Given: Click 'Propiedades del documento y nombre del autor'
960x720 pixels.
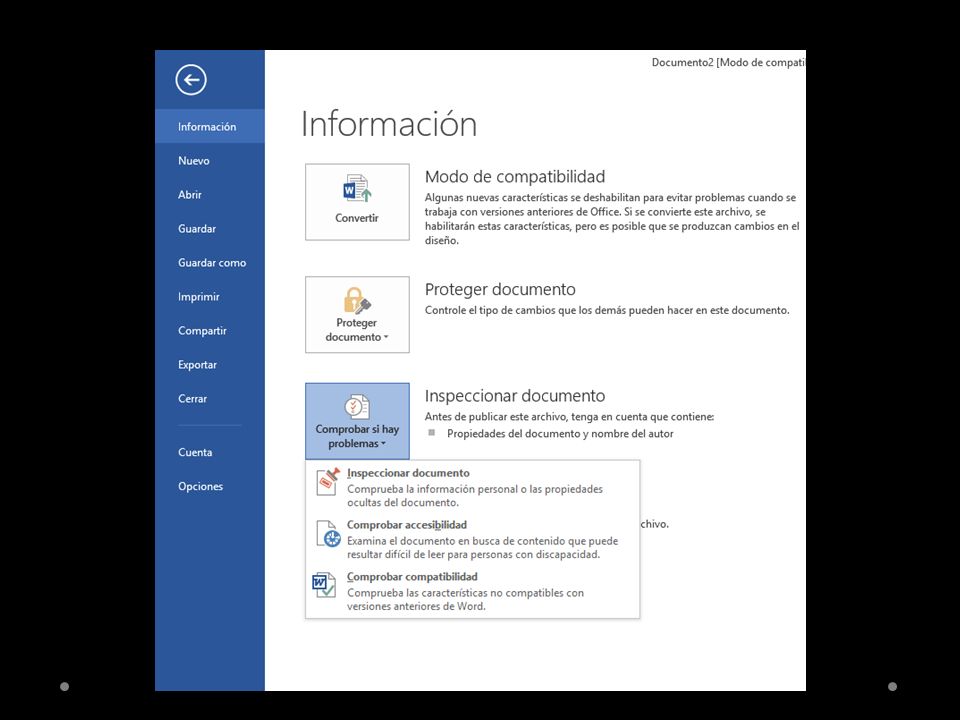Looking at the screenshot, I should click(x=560, y=434).
